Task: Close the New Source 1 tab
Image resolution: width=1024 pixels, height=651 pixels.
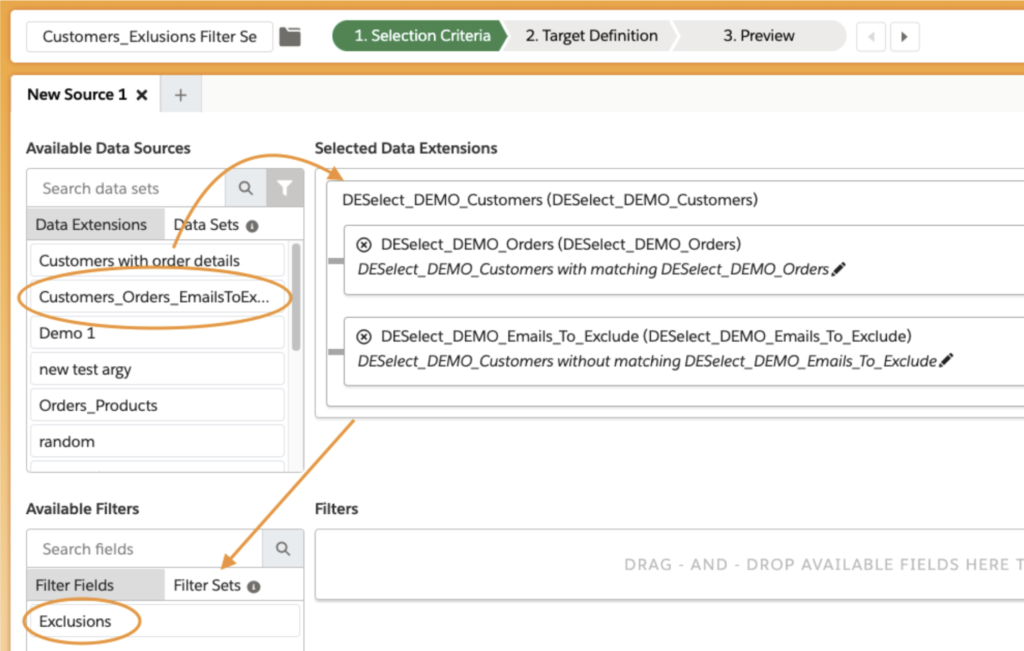Action: (x=142, y=95)
